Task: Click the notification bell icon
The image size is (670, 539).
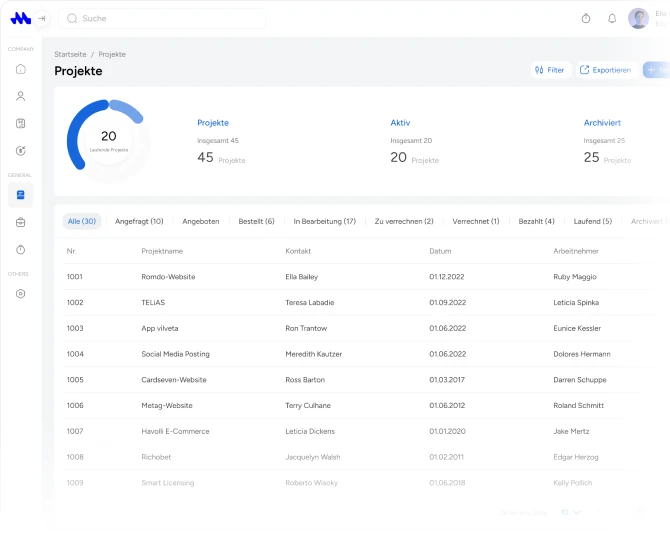Action: coord(612,18)
